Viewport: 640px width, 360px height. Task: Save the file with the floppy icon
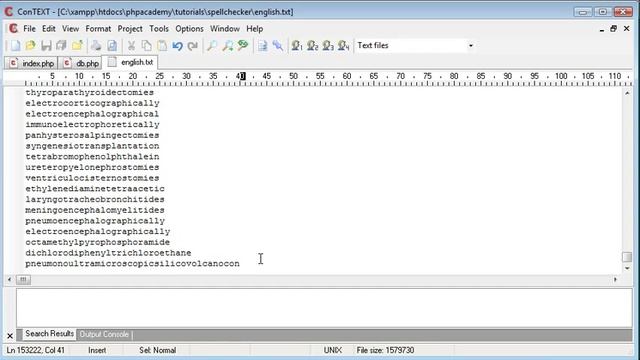click(46, 45)
